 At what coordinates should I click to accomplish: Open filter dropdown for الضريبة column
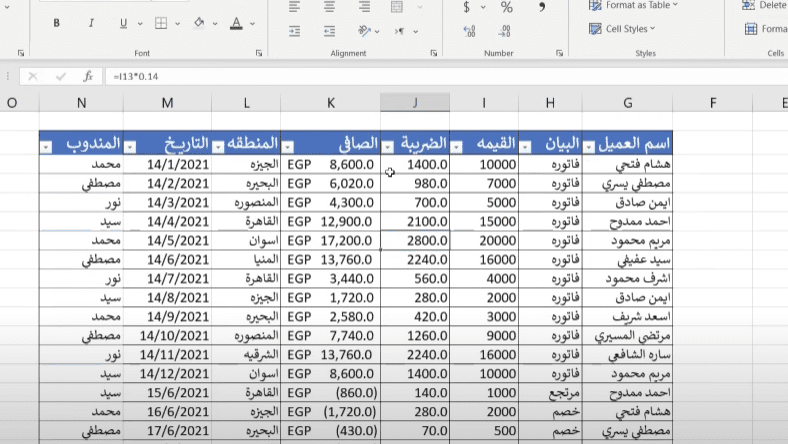point(387,147)
